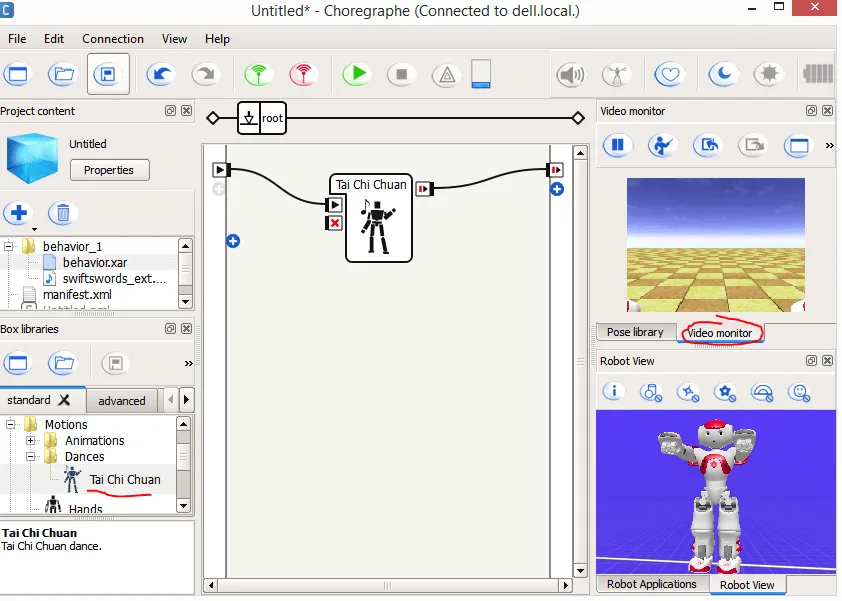Image resolution: width=842 pixels, height=601 pixels.
Task: Toggle autonomous life with the heart icon
Action: point(670,74)
